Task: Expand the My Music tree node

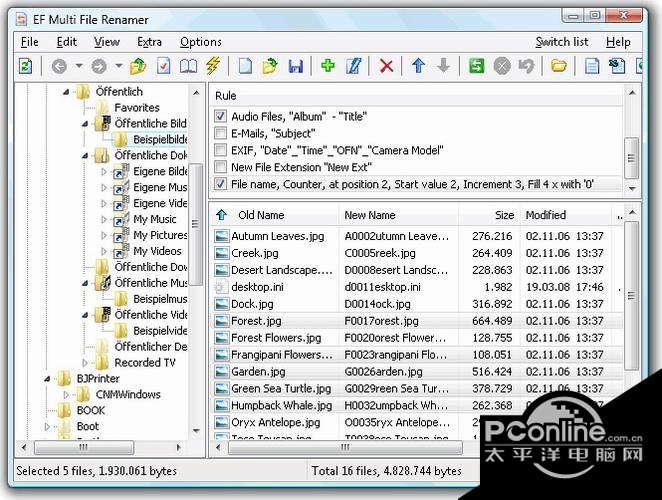Action: (104, 219)
